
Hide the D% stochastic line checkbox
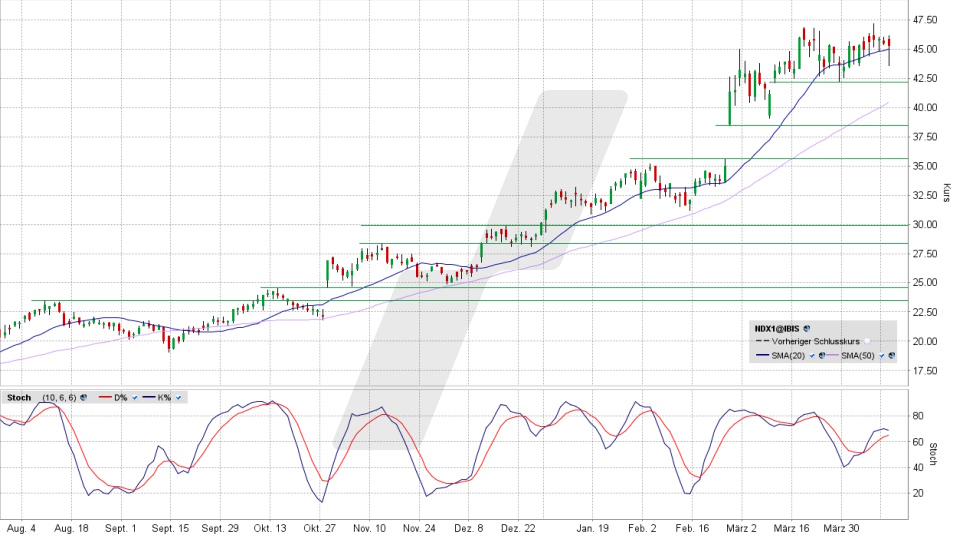134,397
